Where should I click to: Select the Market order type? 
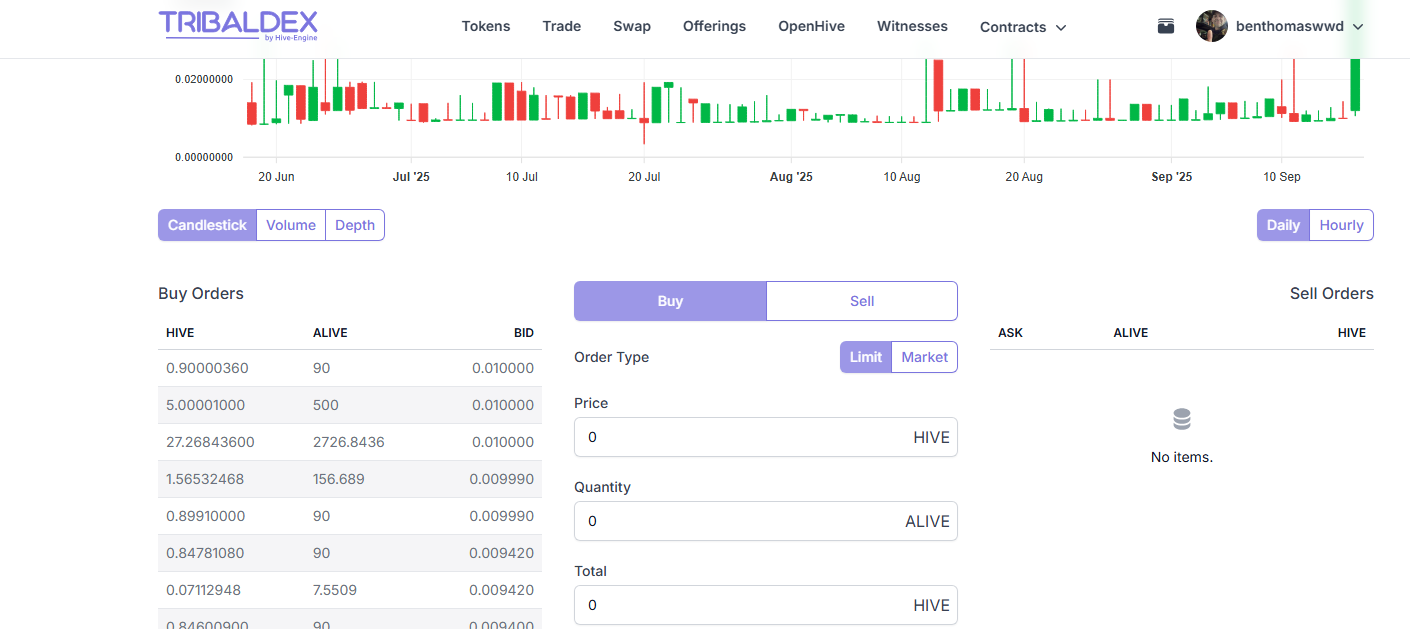(x=924, y=357)
